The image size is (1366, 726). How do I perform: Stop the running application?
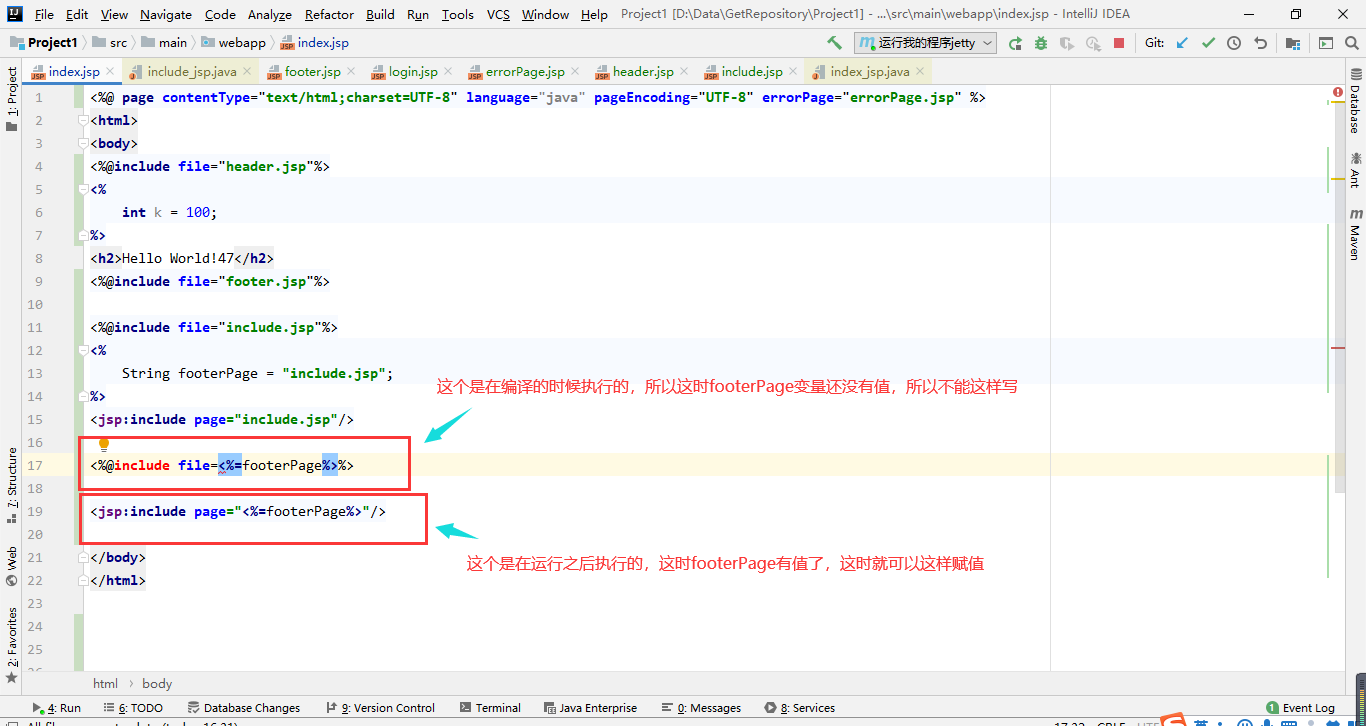pos(1118,42)
